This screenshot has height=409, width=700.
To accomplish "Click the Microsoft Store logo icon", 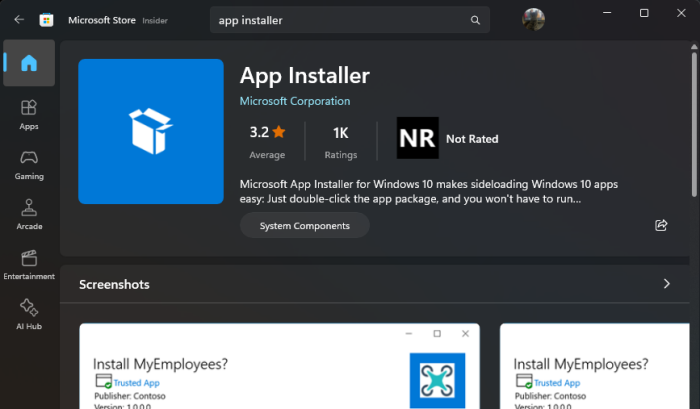I will [x=46, y=19].
